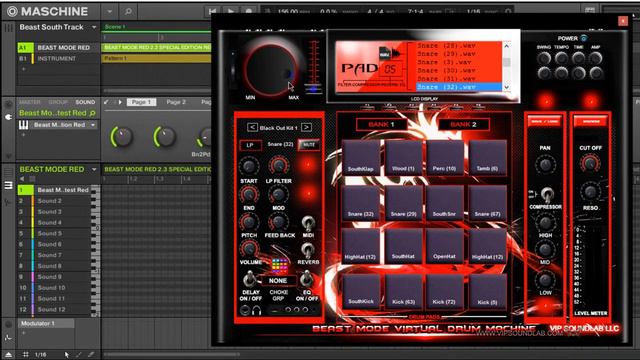This screenshot has width=640, height=360.
Task: Toggle the LP filter type button
Action: click(250, 145)
